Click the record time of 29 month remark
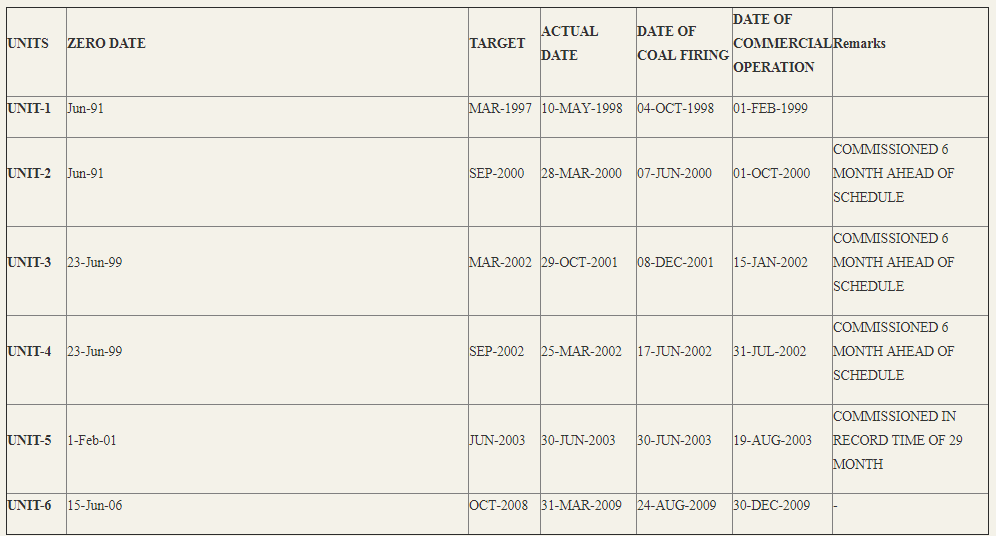This screenshot has height=546, width=996. point(898,440)
